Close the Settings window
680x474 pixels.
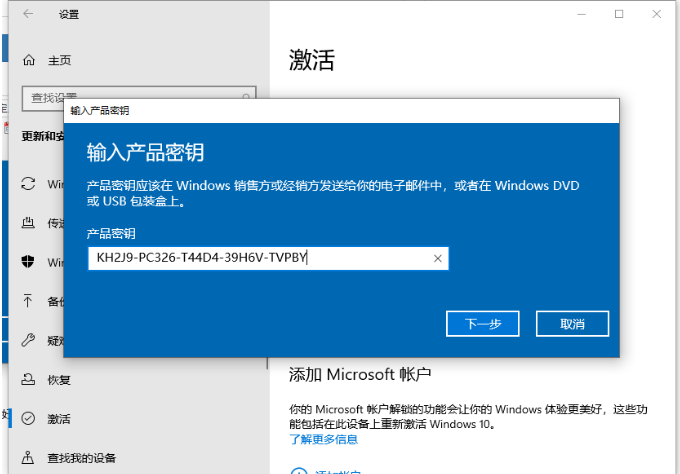[x=660, y=14]
